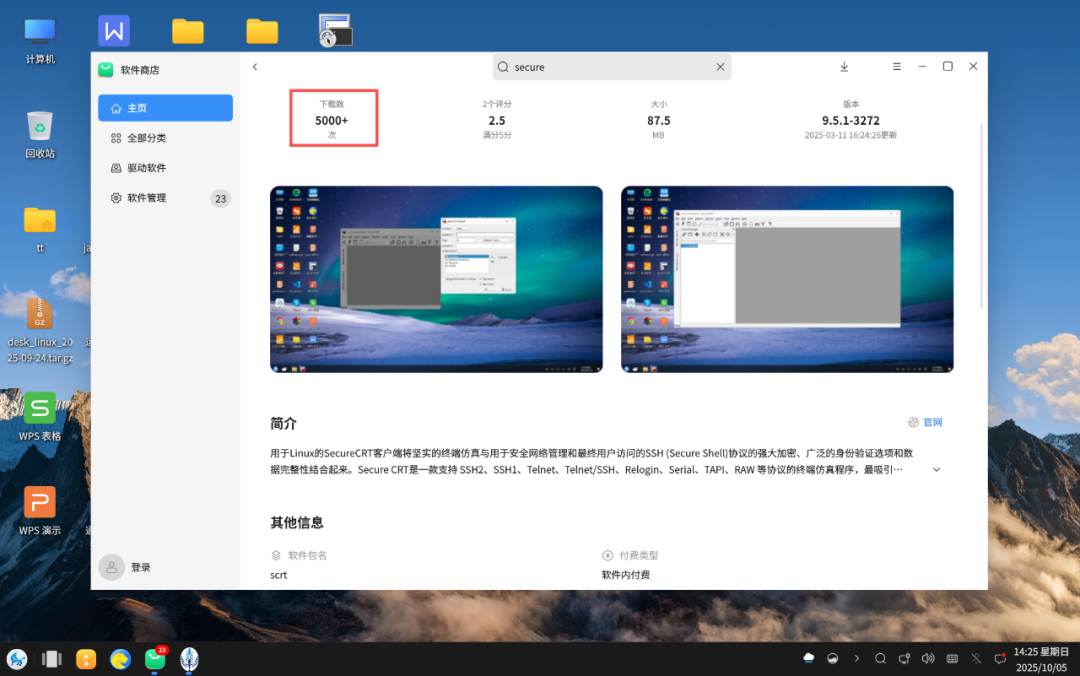Expand the 简介 description text
Viewport: 1080px width, 676px height.
coord(936,469)
